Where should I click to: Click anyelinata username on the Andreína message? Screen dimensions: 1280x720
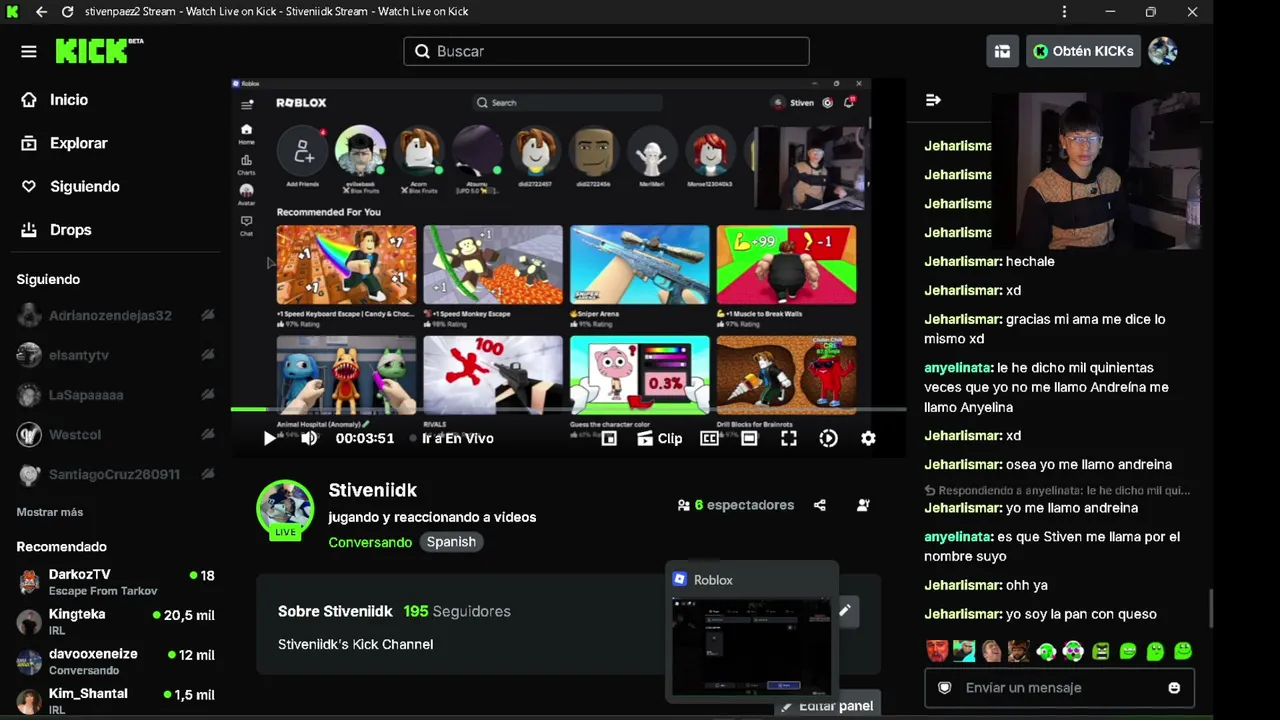pos(958,368)
